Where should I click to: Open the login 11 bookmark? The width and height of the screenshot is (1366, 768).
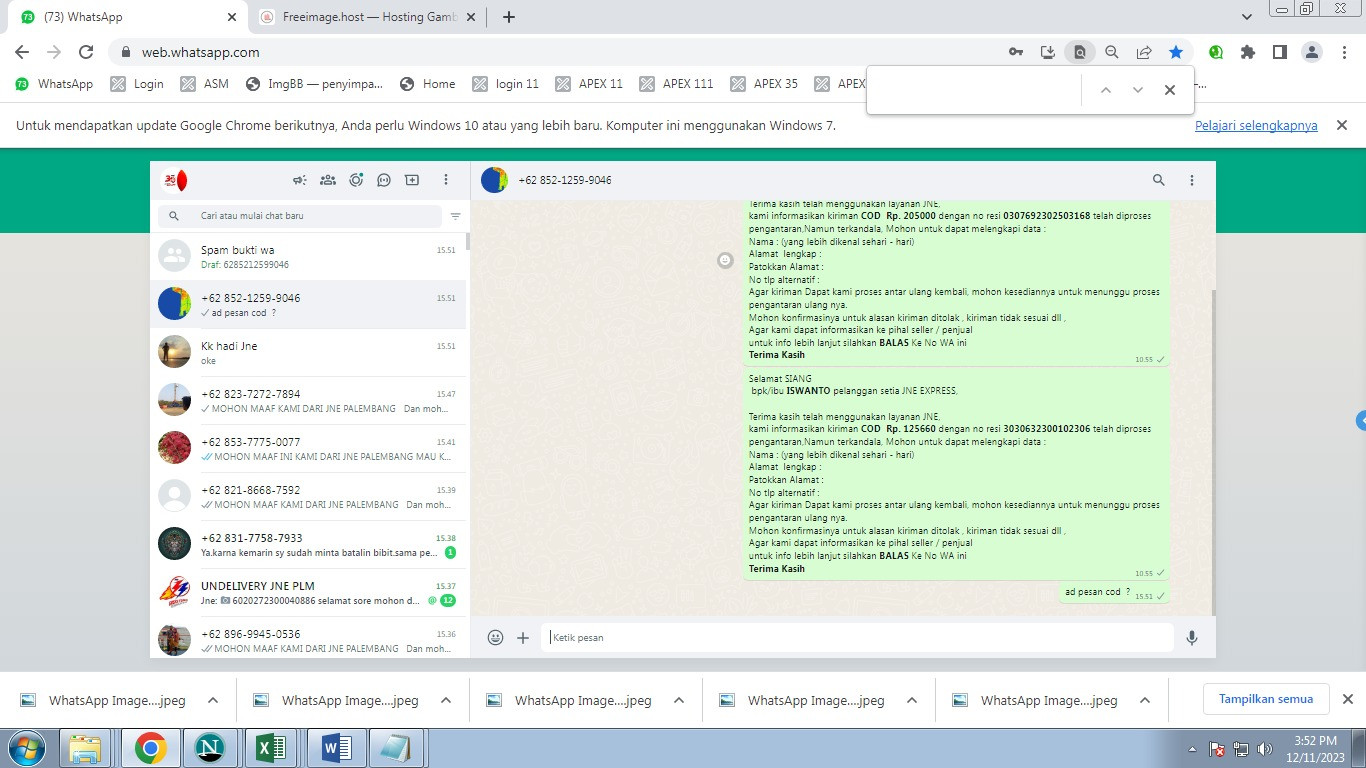[x=506, y=84]
